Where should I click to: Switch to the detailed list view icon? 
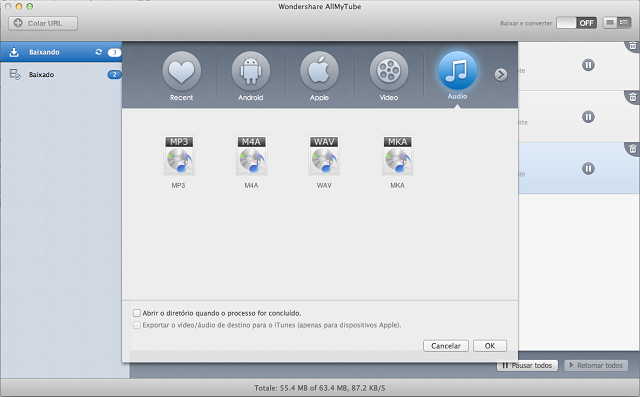(x=624, y=22)
